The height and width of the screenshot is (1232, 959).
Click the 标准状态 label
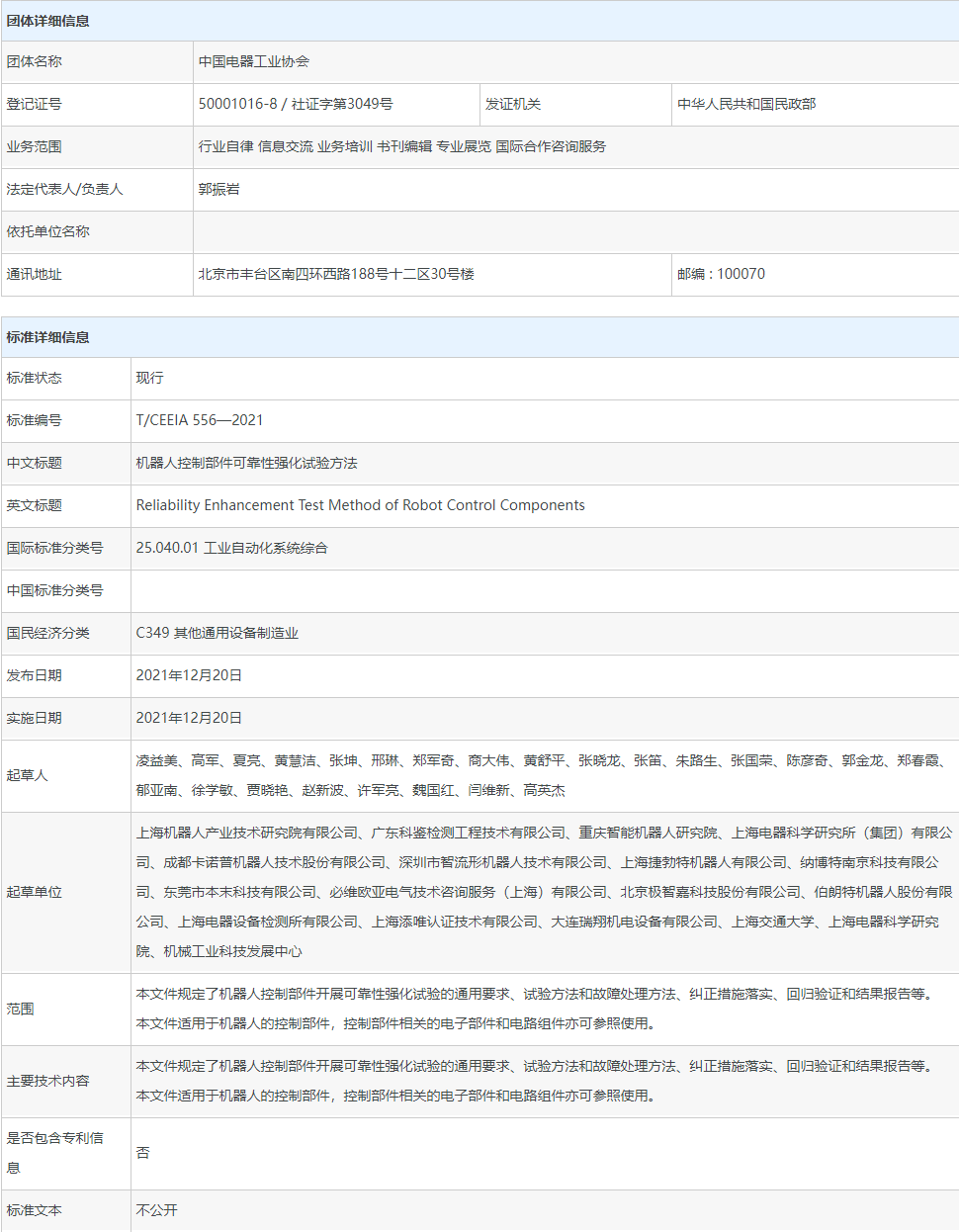[34, 378]
